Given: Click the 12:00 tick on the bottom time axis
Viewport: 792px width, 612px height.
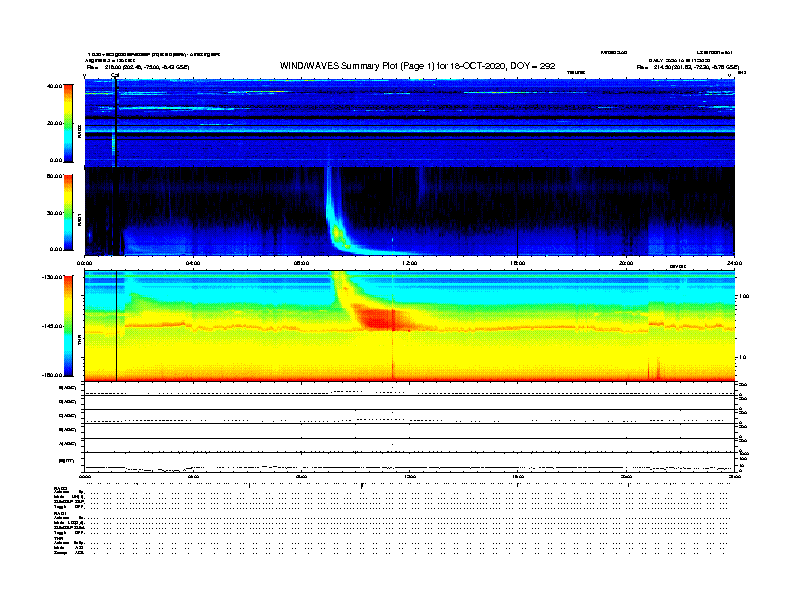Looking at the screenshot, I should [410, 476].
